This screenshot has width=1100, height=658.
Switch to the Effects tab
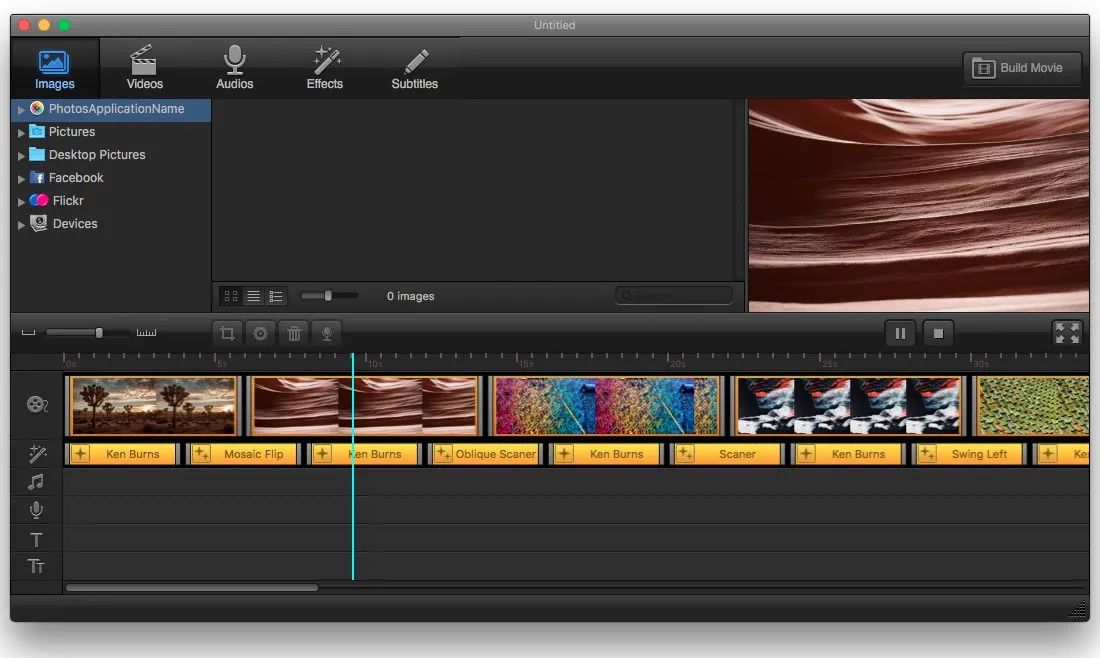[x=325, y=67]
